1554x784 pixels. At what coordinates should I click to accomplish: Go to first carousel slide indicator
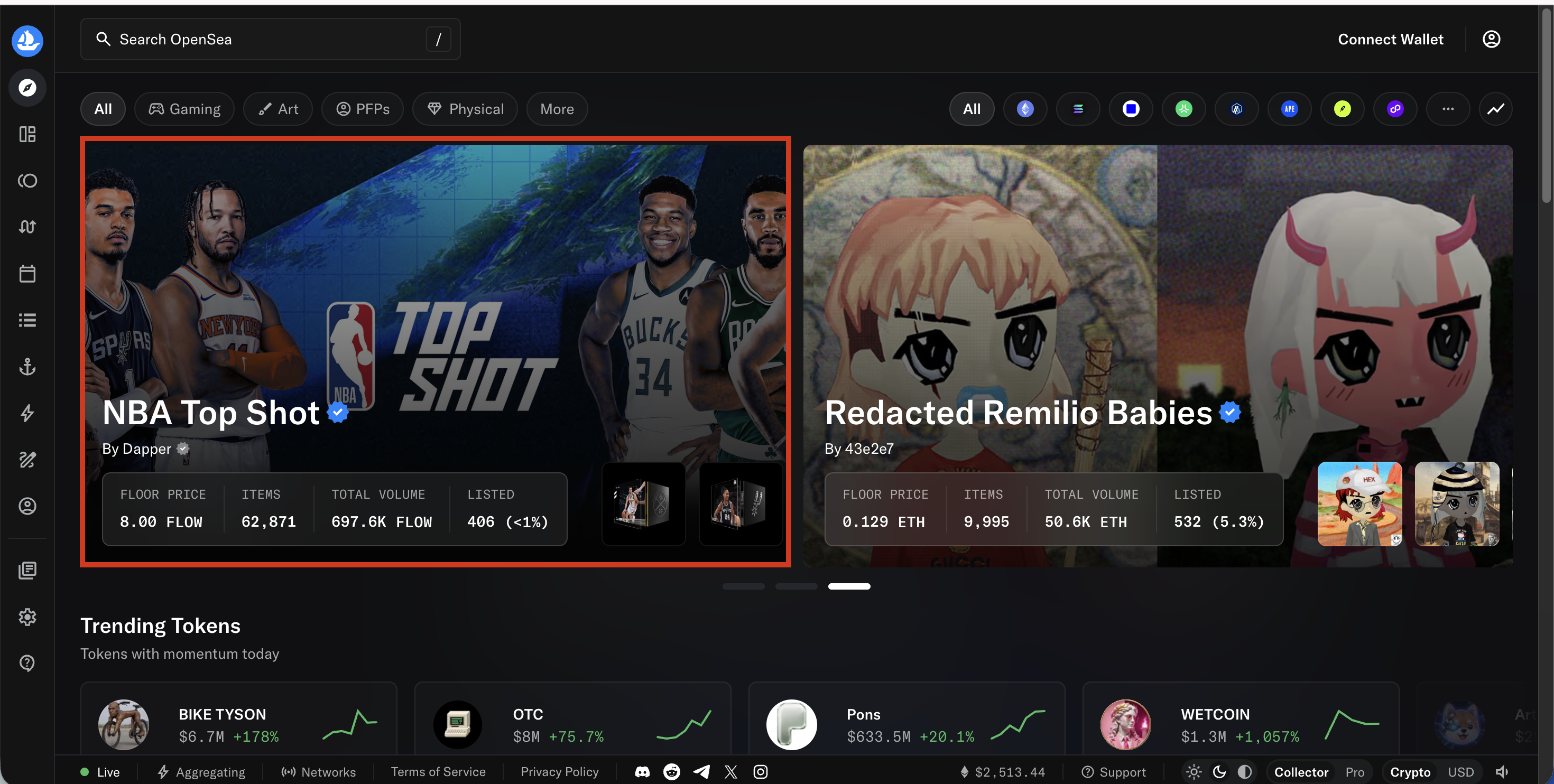(x=743, y=586)
